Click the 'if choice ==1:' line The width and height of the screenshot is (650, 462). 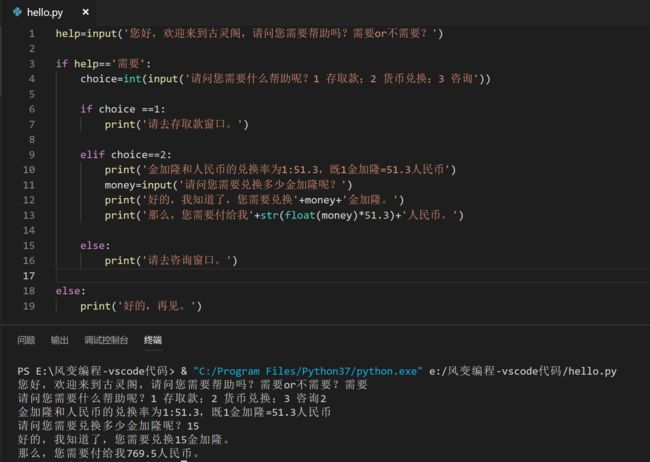point(123,109)
